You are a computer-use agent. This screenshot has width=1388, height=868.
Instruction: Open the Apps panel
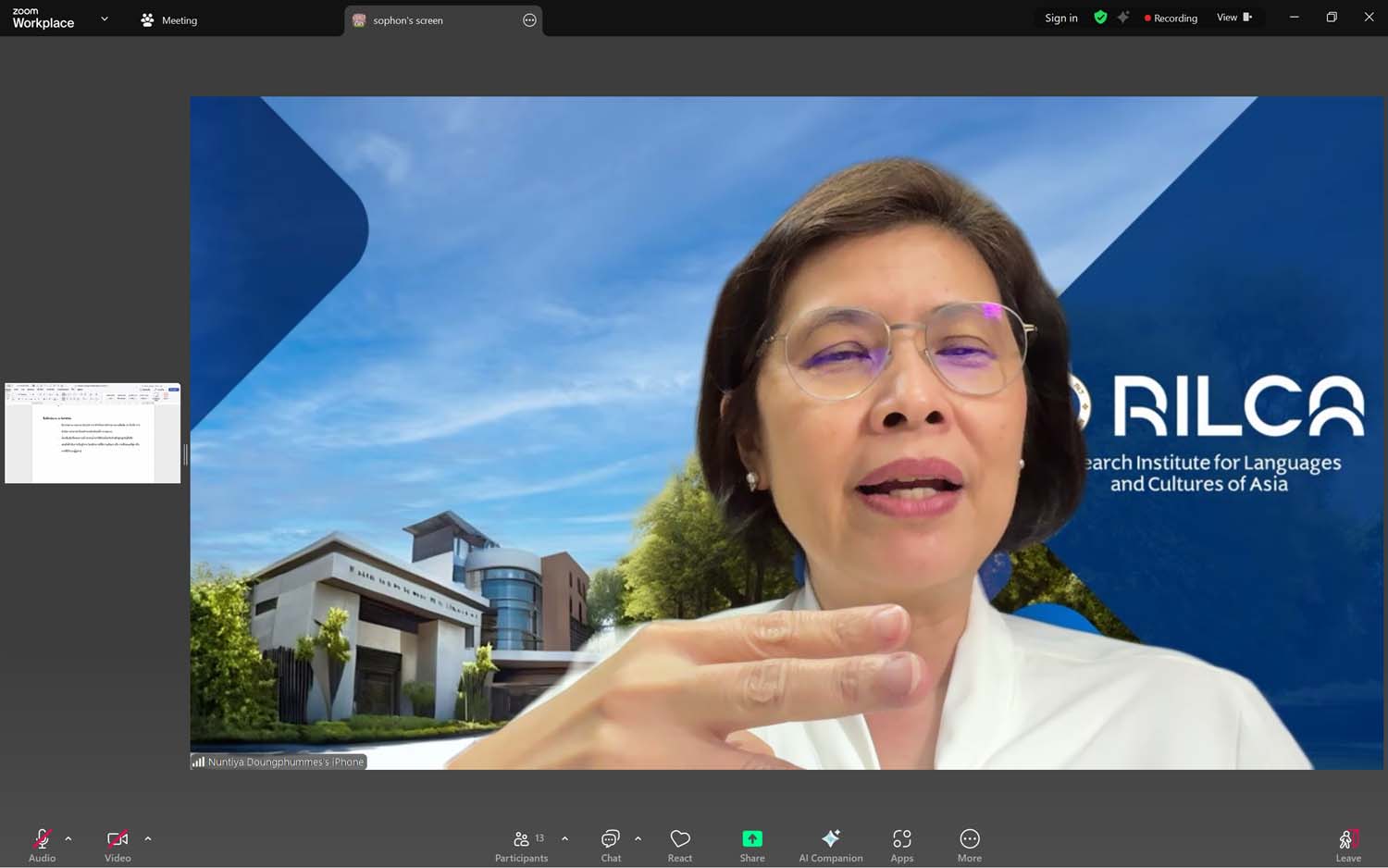point(901,845)
